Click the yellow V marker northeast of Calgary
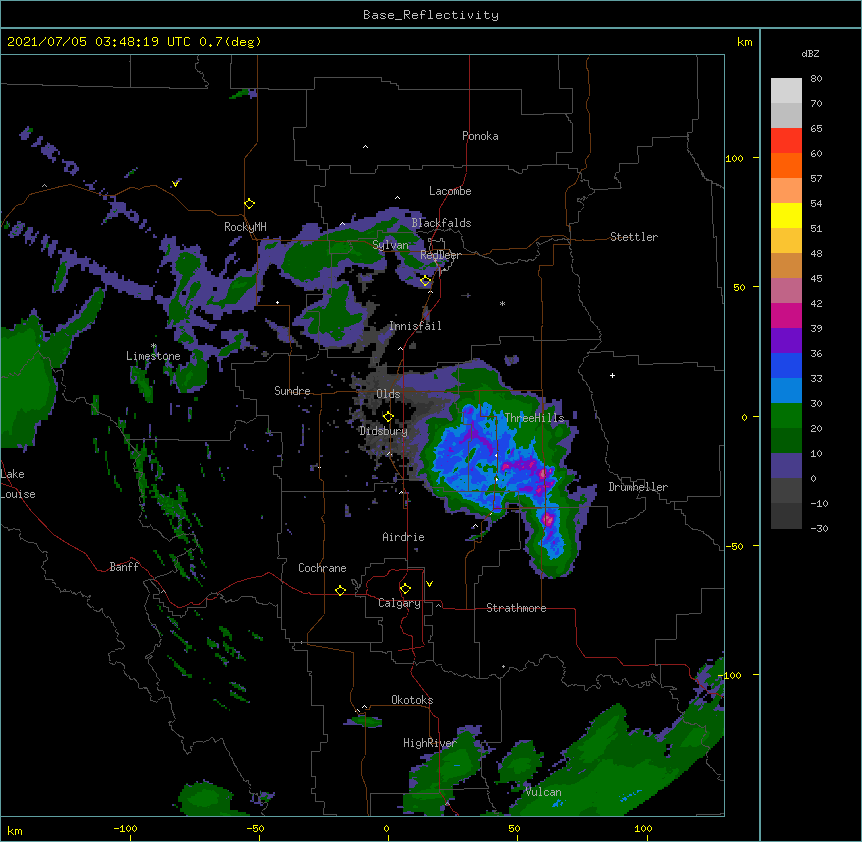The height and width of the screenshot is (842, 862). (429, 584)
